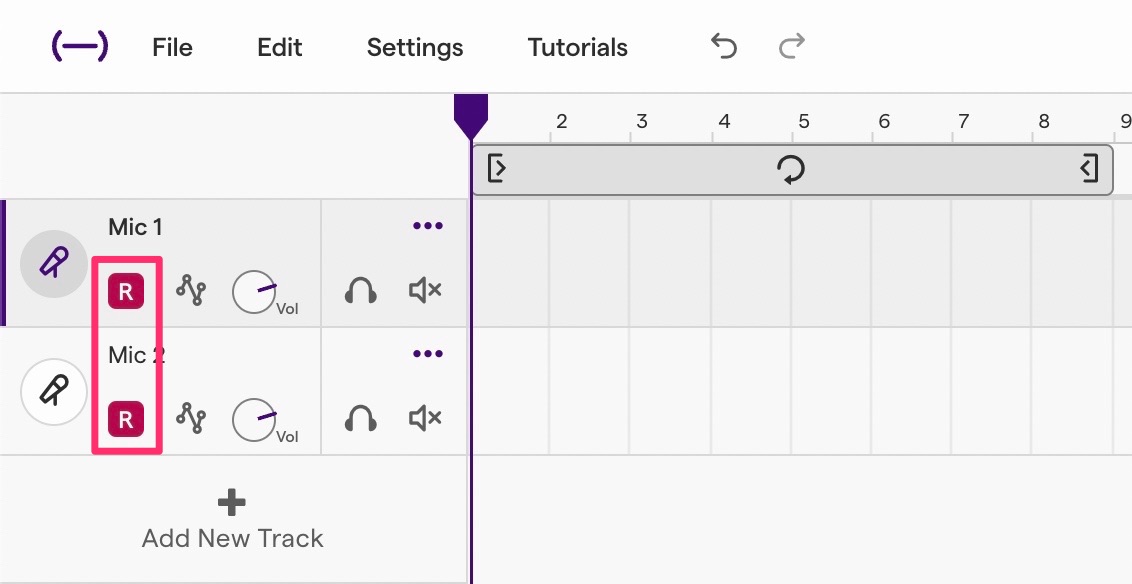Image resolution: width=1132 pixels, height=584 pixels.
Task: Select the Mic 1 microphone instrument icon
Action: [x=54, y=263]
